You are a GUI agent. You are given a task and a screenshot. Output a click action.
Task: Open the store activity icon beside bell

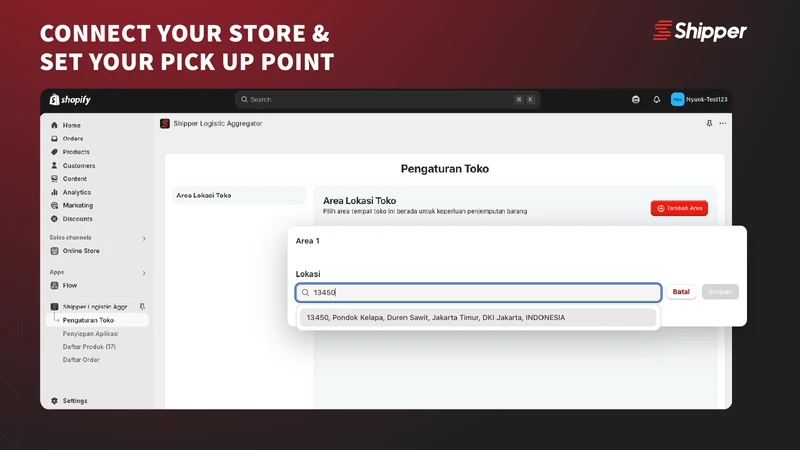(636, 99)
